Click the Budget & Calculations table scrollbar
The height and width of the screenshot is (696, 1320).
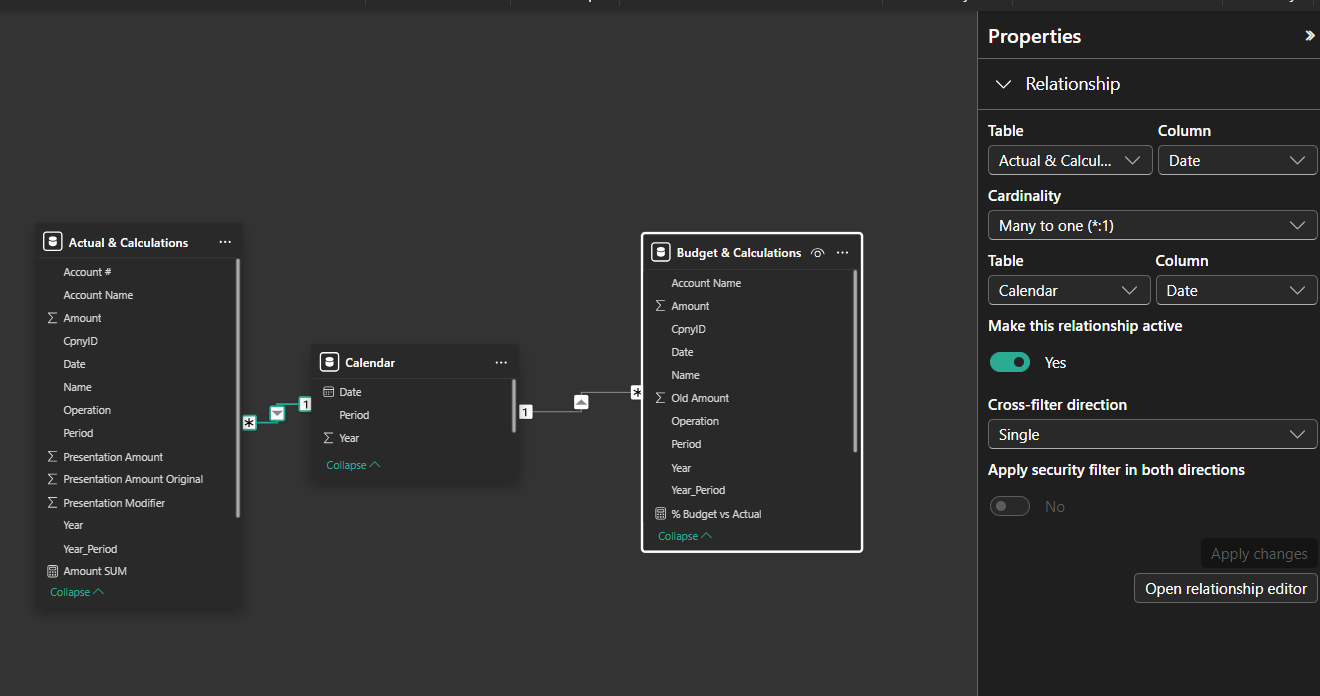pyautogui.click(x=855, y=360)
